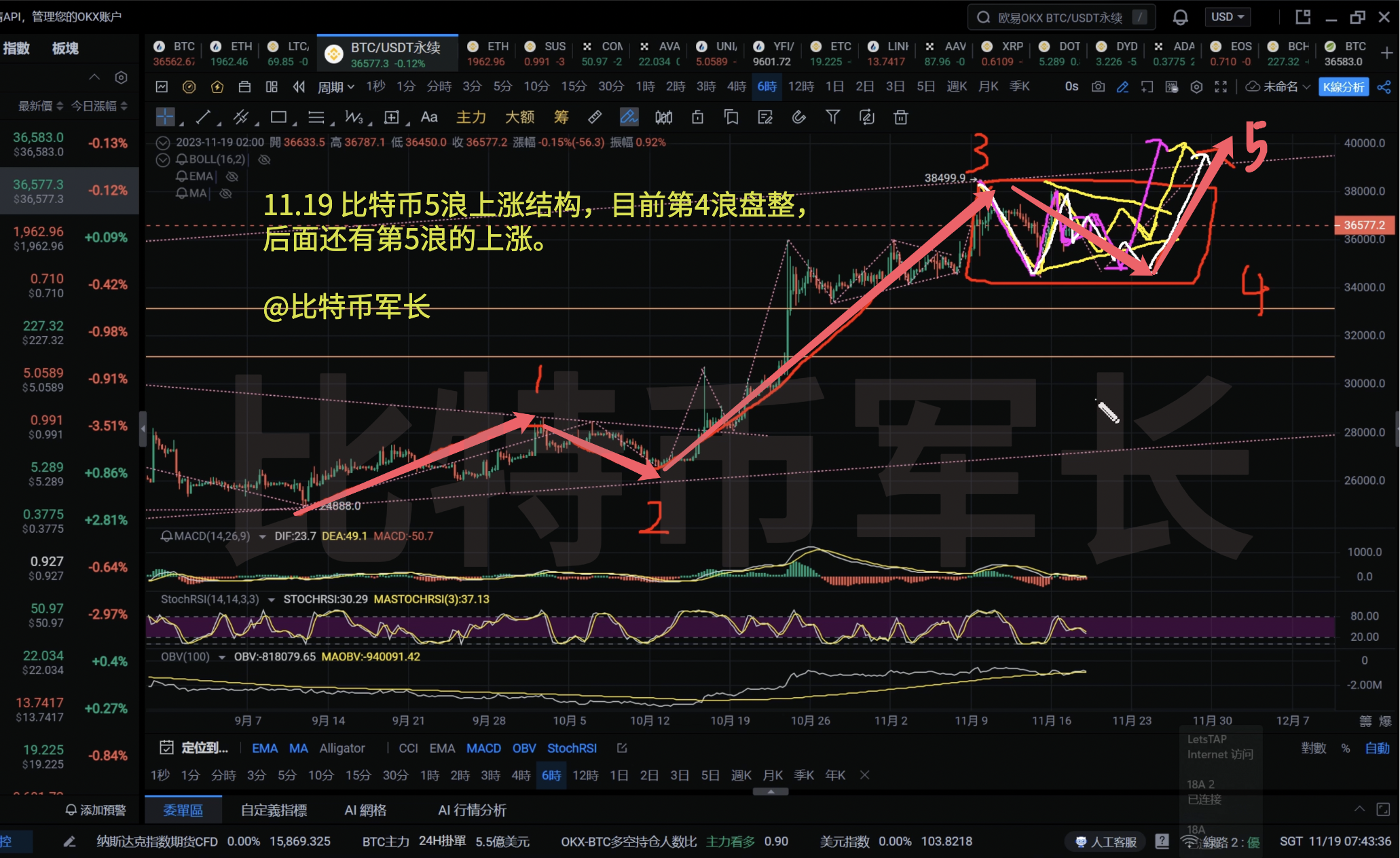
Task: Toggle EMA indicator visibility eye
Action: [x=232, y=176]
